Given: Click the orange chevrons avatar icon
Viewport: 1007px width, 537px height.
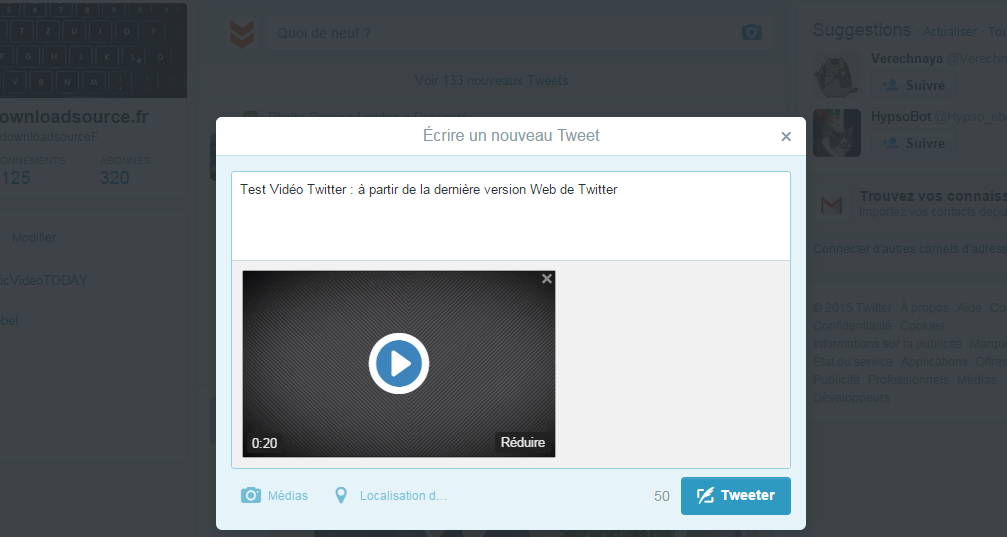Looking at the screenshot, I should tap(241, 33).
